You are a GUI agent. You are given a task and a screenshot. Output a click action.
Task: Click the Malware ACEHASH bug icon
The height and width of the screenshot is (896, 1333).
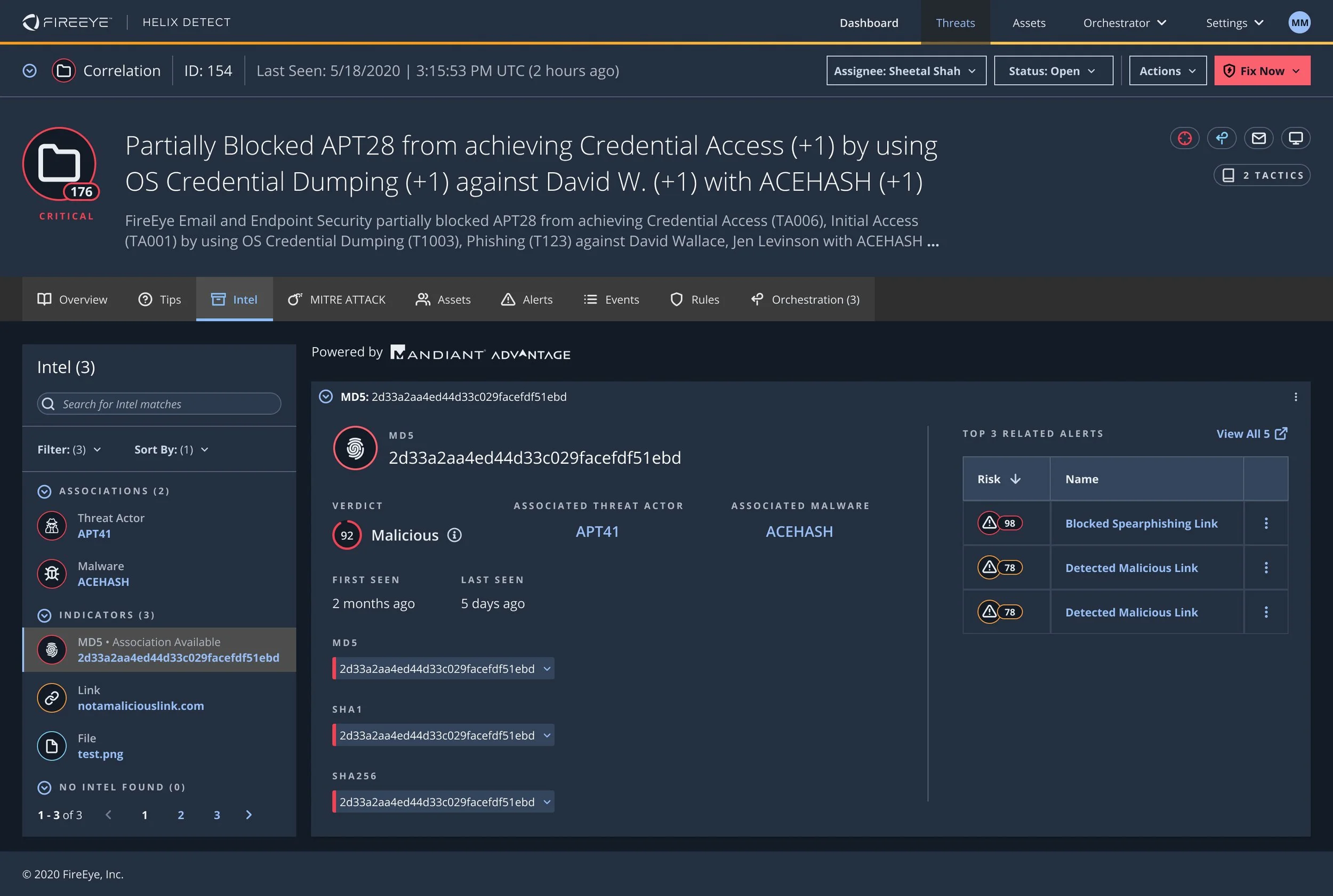point(51,574)
